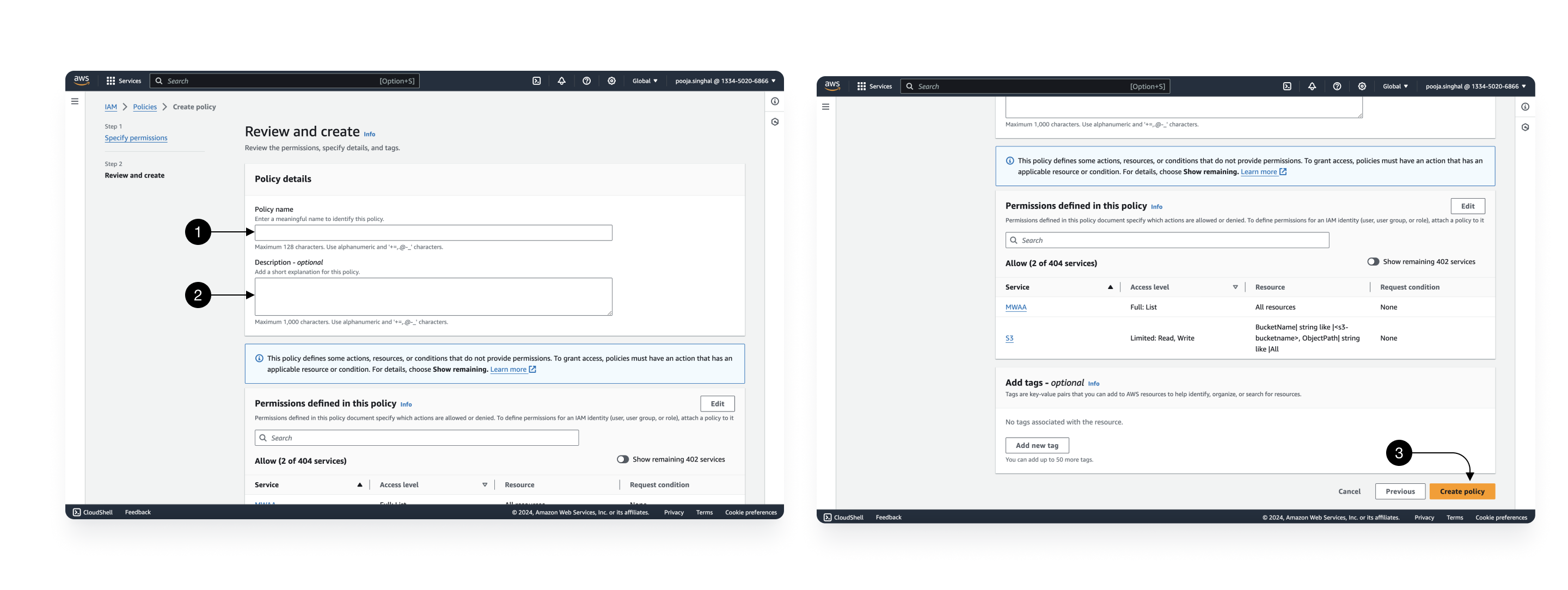
Task: Select 'Limited: Read, Write' cell in S3 row
Action: (x=1161, y=338)
